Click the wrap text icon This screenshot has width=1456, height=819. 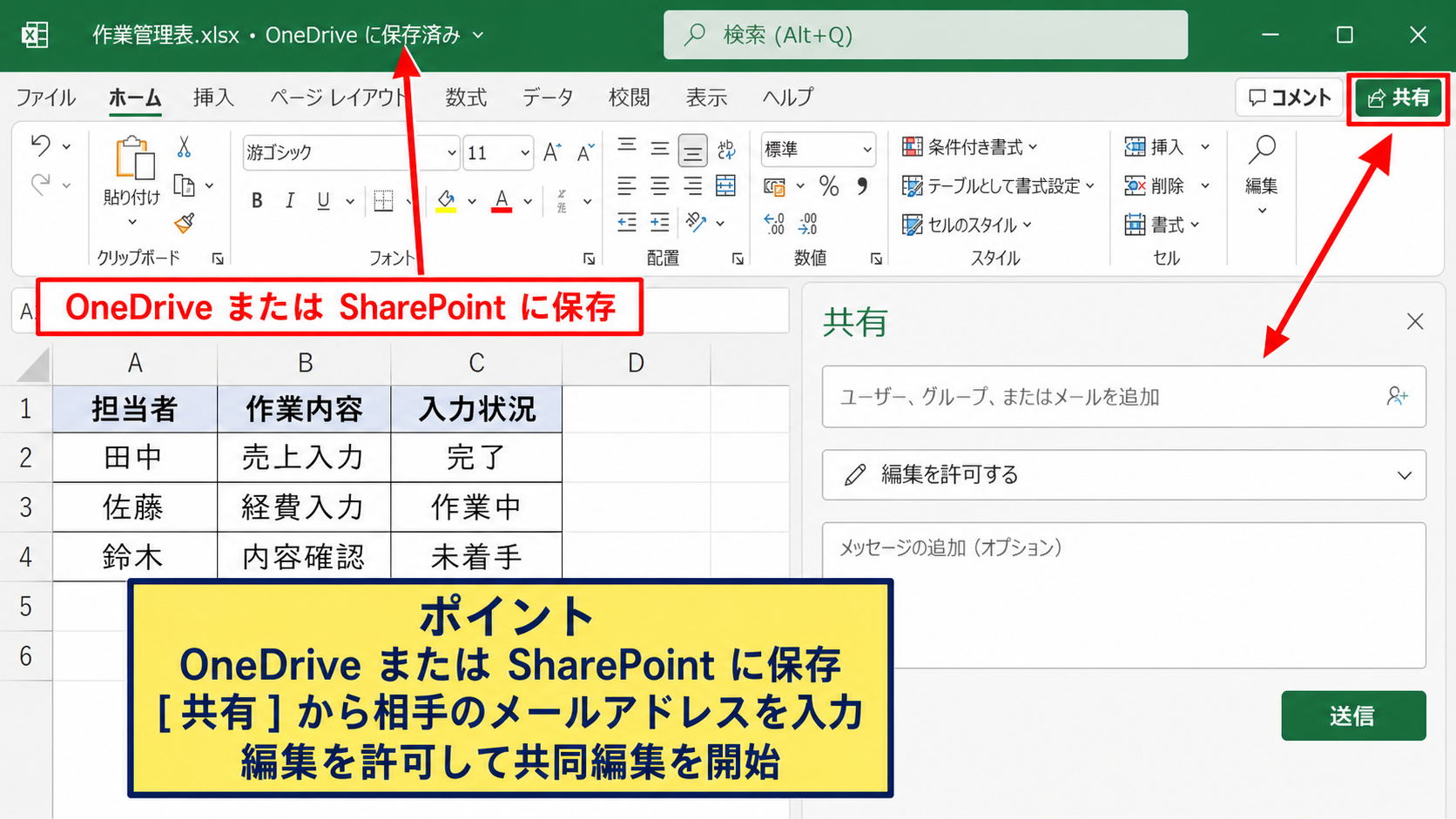point(726,149)
